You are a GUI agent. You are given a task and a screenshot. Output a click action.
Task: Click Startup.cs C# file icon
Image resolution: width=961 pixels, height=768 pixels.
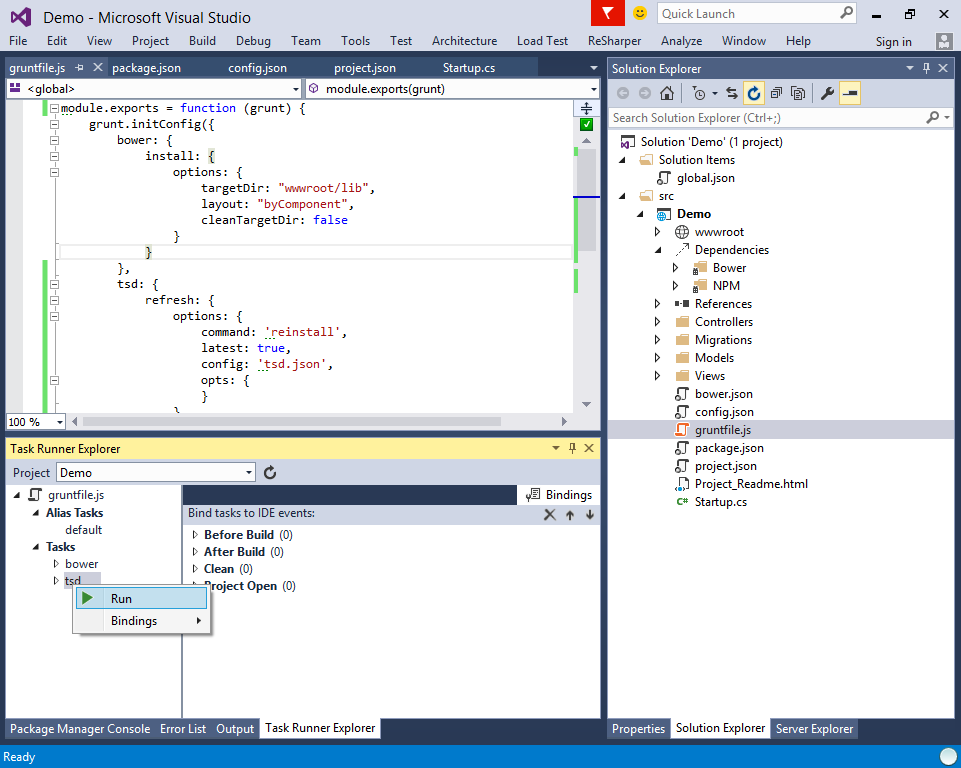pos(682,501)
